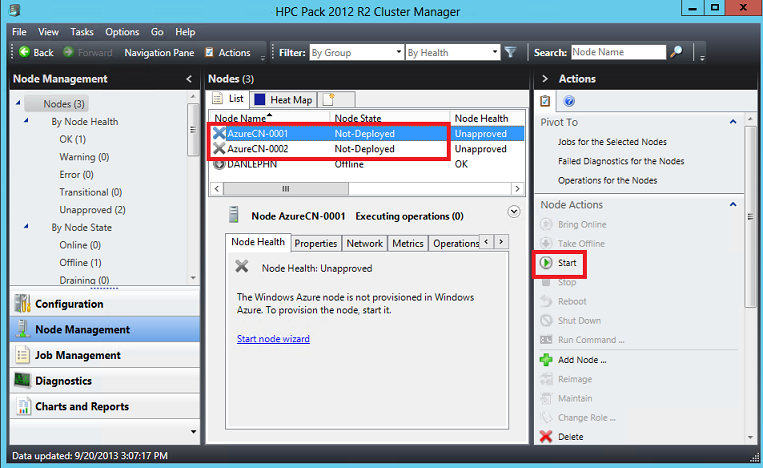The width and height of the screenshot is (763, 468).
Task: Click the green Start play icon
Action: (x=546, y=263)
